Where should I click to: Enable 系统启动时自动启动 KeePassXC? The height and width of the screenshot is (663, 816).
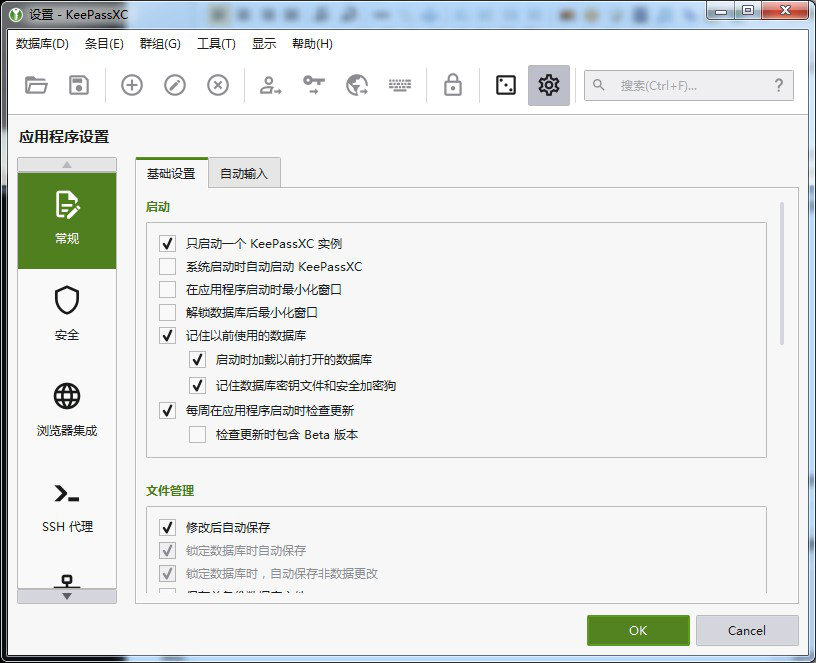pyautogui.click(x=167, y=266)
